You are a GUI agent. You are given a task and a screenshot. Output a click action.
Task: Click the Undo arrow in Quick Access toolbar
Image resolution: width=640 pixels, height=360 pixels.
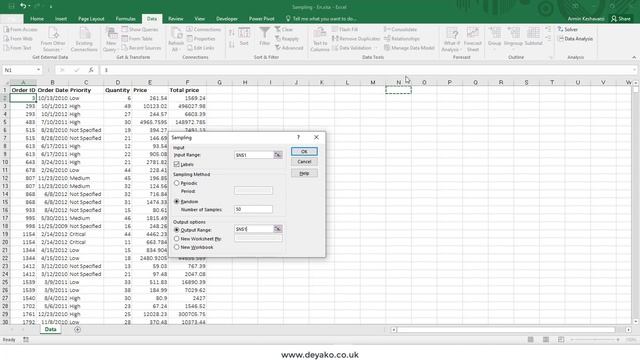pos(23,6)
